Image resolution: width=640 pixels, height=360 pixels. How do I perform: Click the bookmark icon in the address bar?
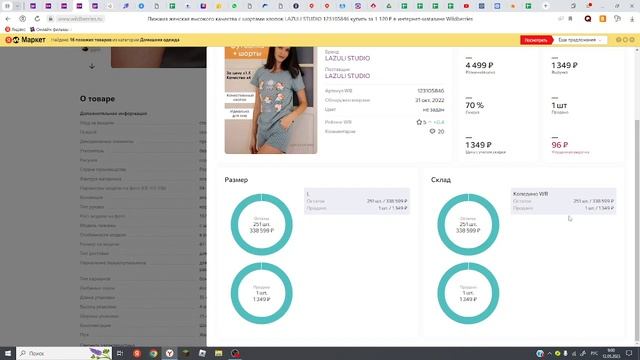point(570,19)
